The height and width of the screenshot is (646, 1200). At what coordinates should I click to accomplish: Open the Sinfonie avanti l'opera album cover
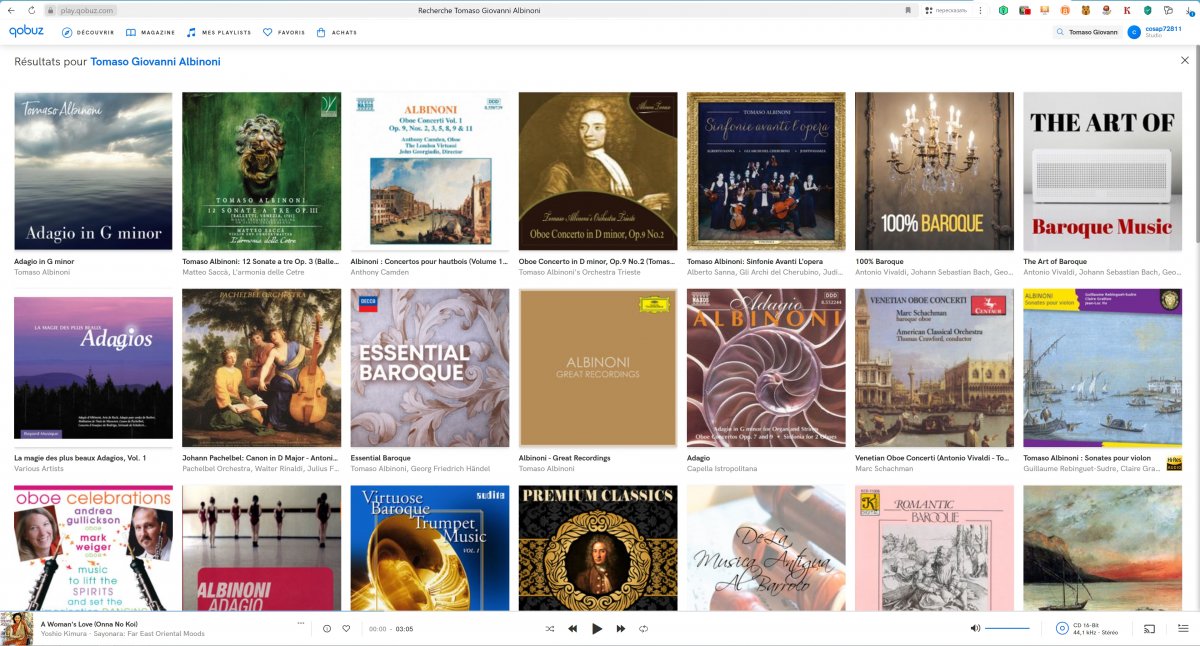(x=766, y=171)
